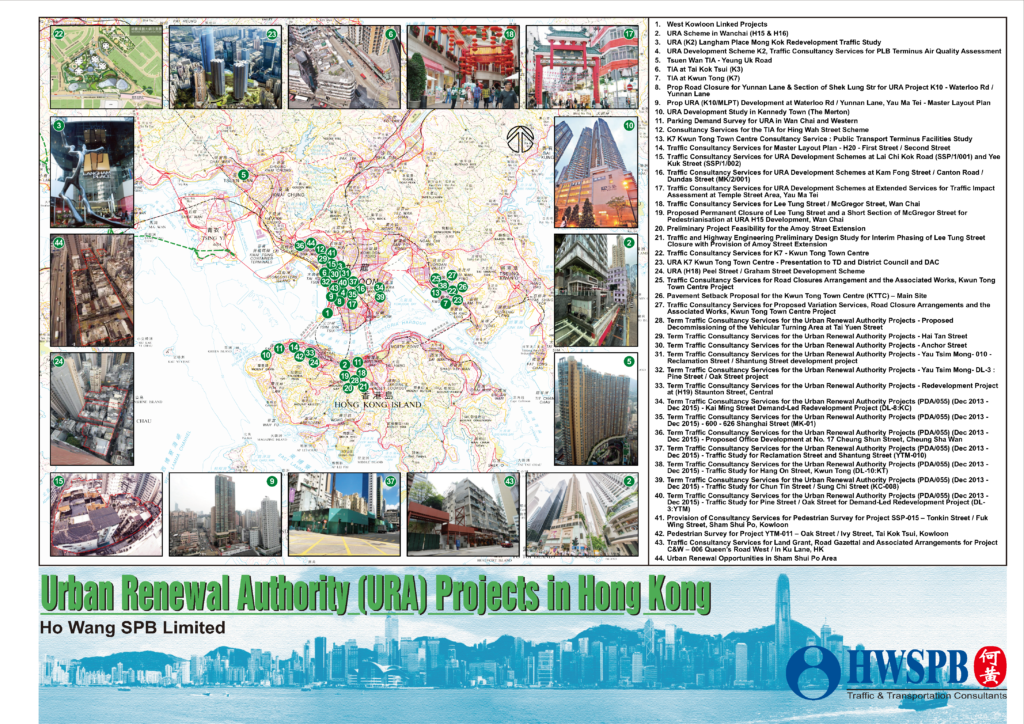The height and width of the screenshot is (724, 1024).
Task: Select list item '6. TIA at Tai Kok Tsui (K3)'
Action: click(699, 69)
